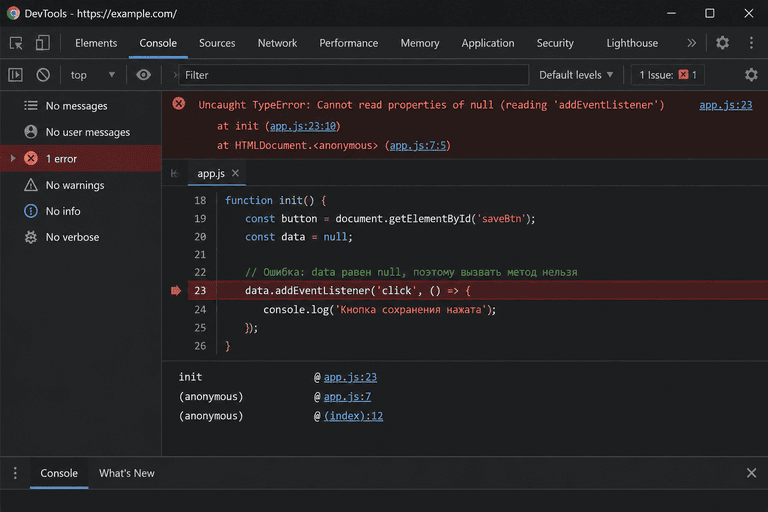Open the app.js:7:5 stack link
This screenshot has width=768, height=512.
click(x=418, y=146)
